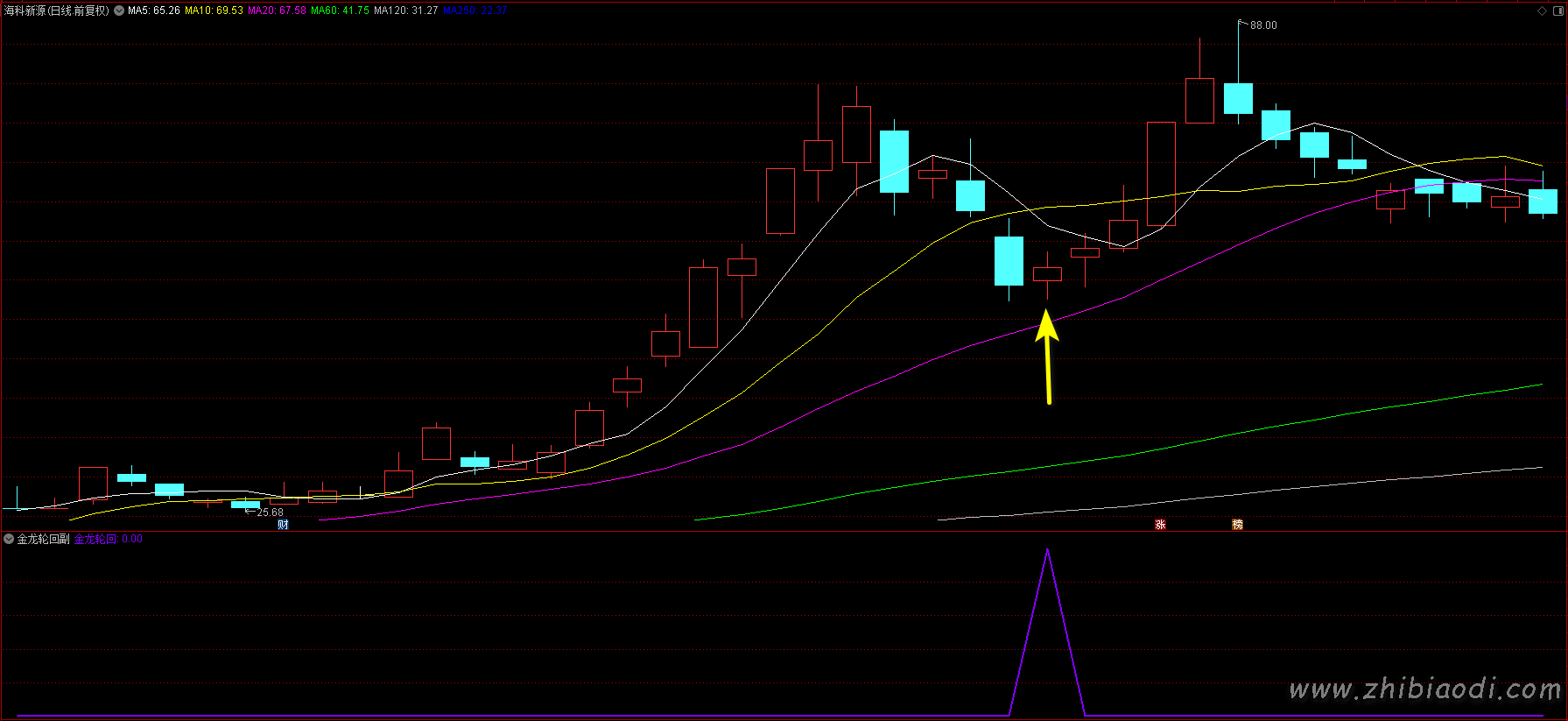Click the 88.00 high price label
The height and width of the screenshot is (721, 1568).
pos(1263,25)
